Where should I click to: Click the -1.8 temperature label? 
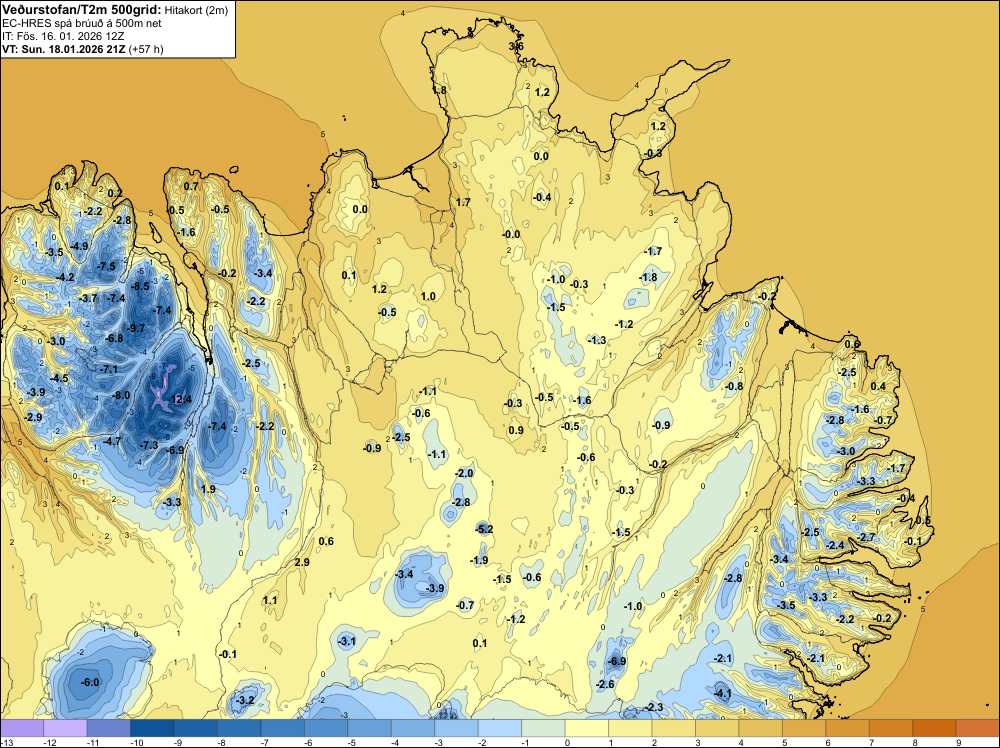click(x=648, y=277)
